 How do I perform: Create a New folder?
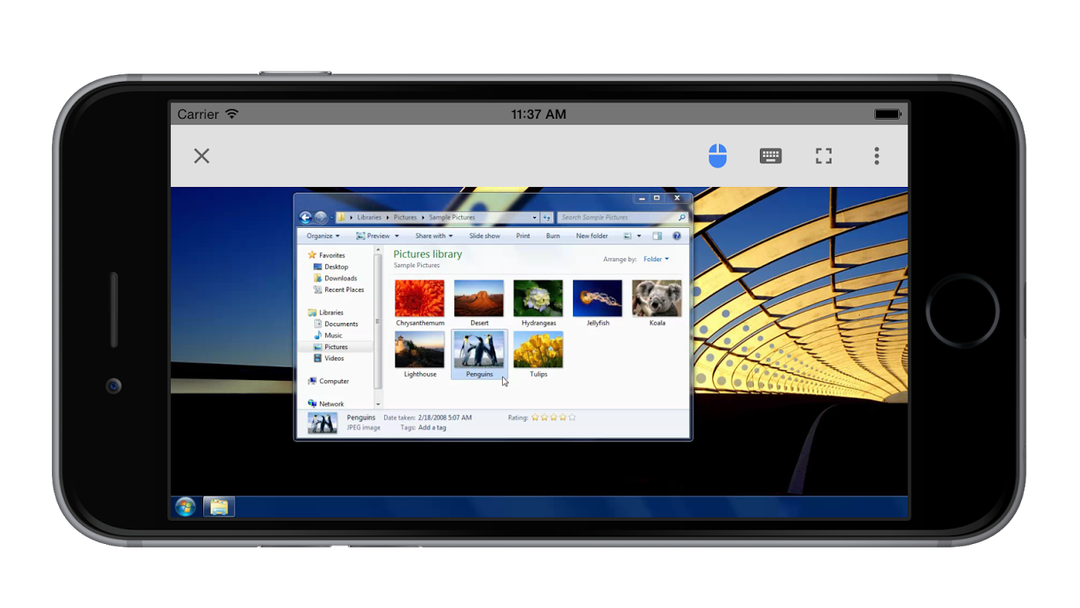[592, 235]
